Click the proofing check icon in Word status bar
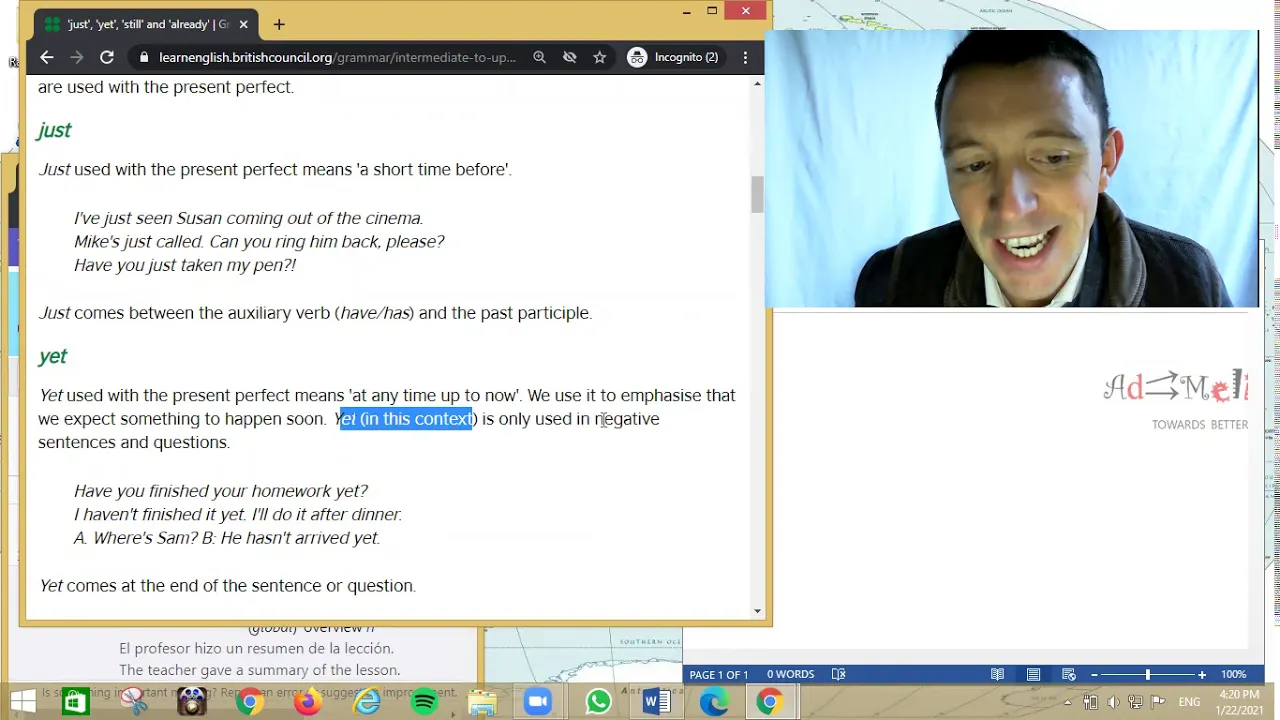Image resolution: width=1280 pixels, height=720 pixels. coord(839,674)
